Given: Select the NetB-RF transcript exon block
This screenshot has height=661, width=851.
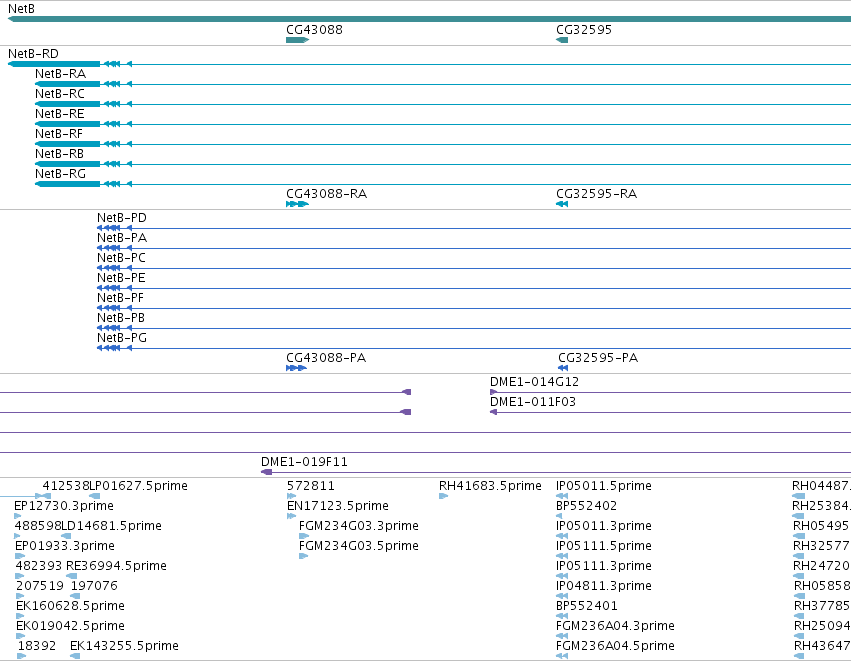Looking at the screenshot, I should 68,144.
